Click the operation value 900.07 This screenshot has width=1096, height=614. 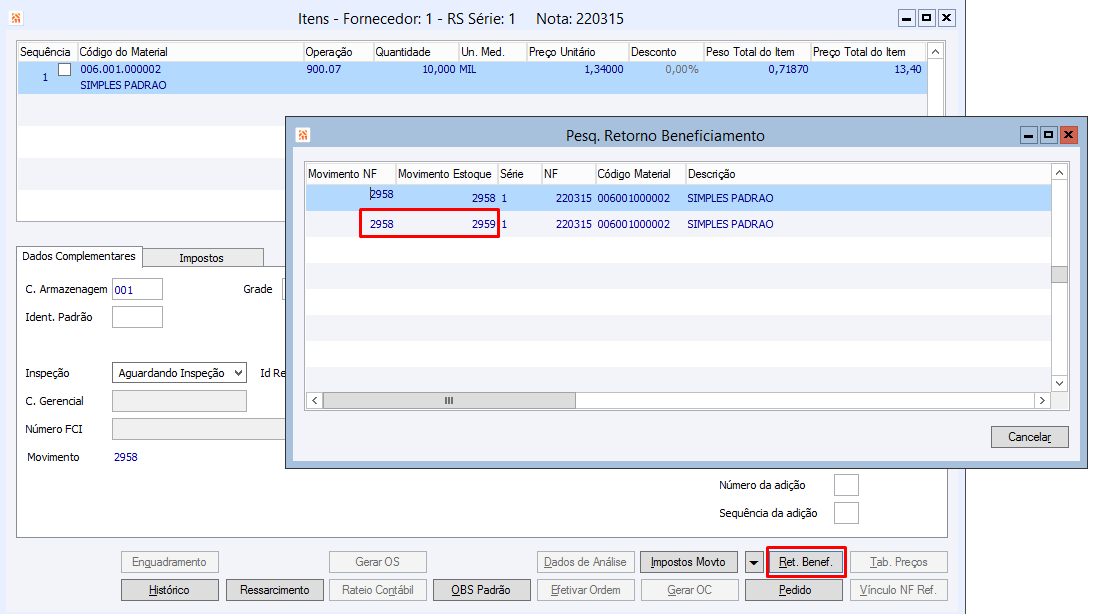324,69
